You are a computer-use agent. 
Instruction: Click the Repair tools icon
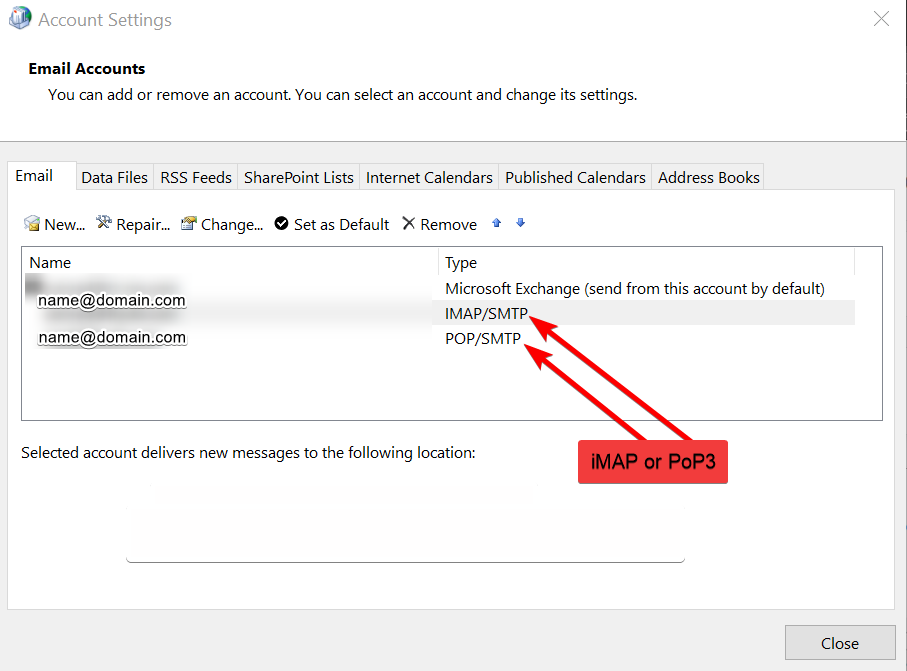point(104,223)
